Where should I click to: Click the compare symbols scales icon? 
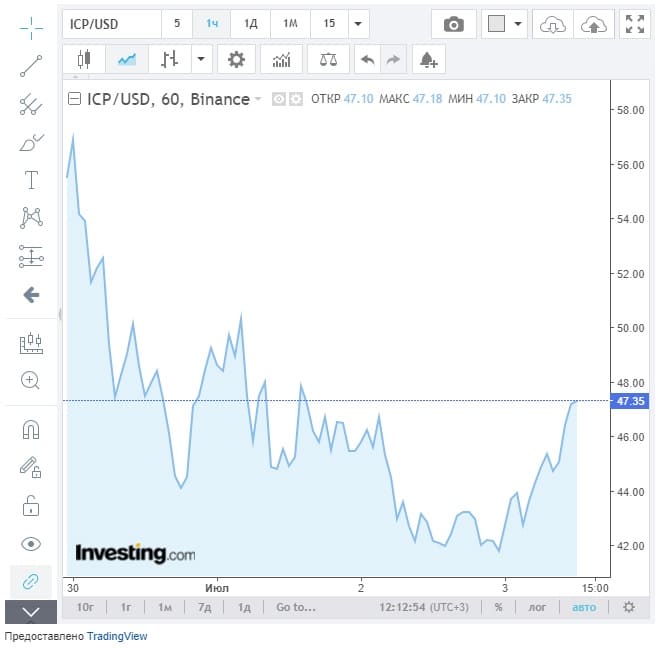(x=328, y=60)
